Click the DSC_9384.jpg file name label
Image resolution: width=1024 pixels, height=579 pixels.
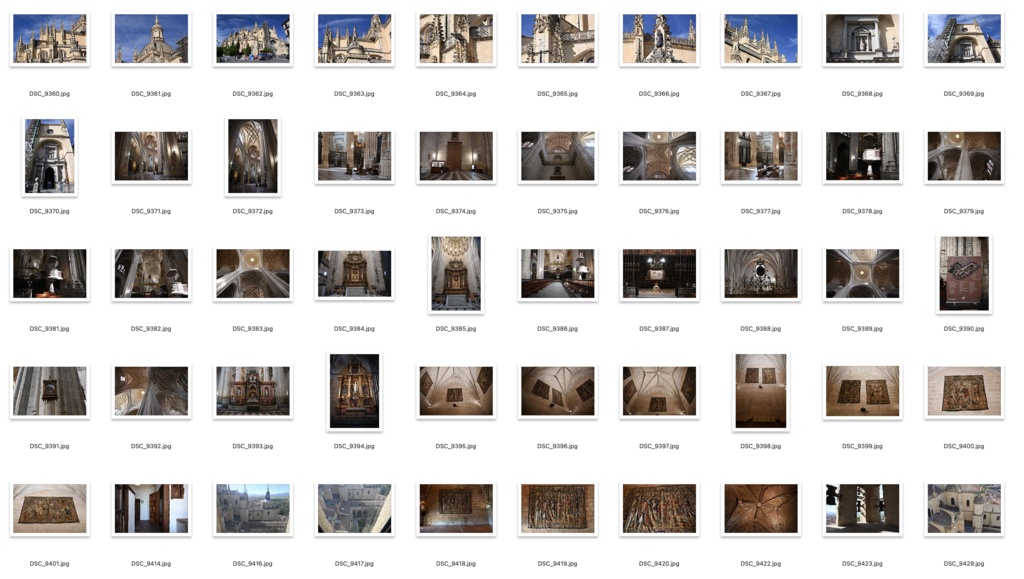354,329
